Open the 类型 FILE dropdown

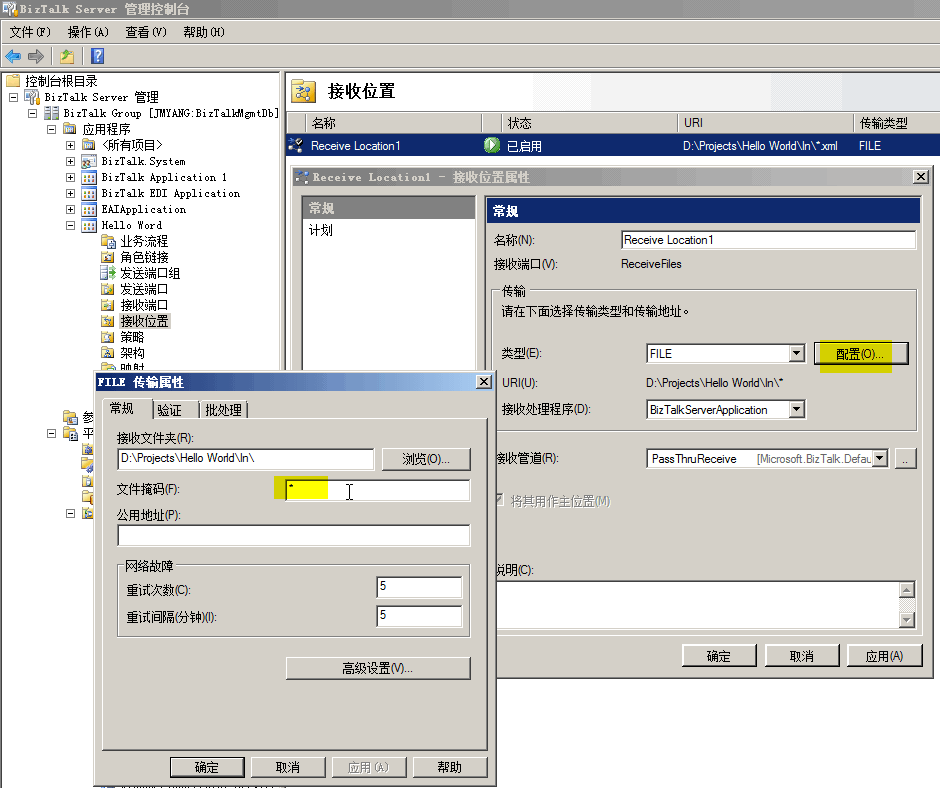click(x=796, y=353)
